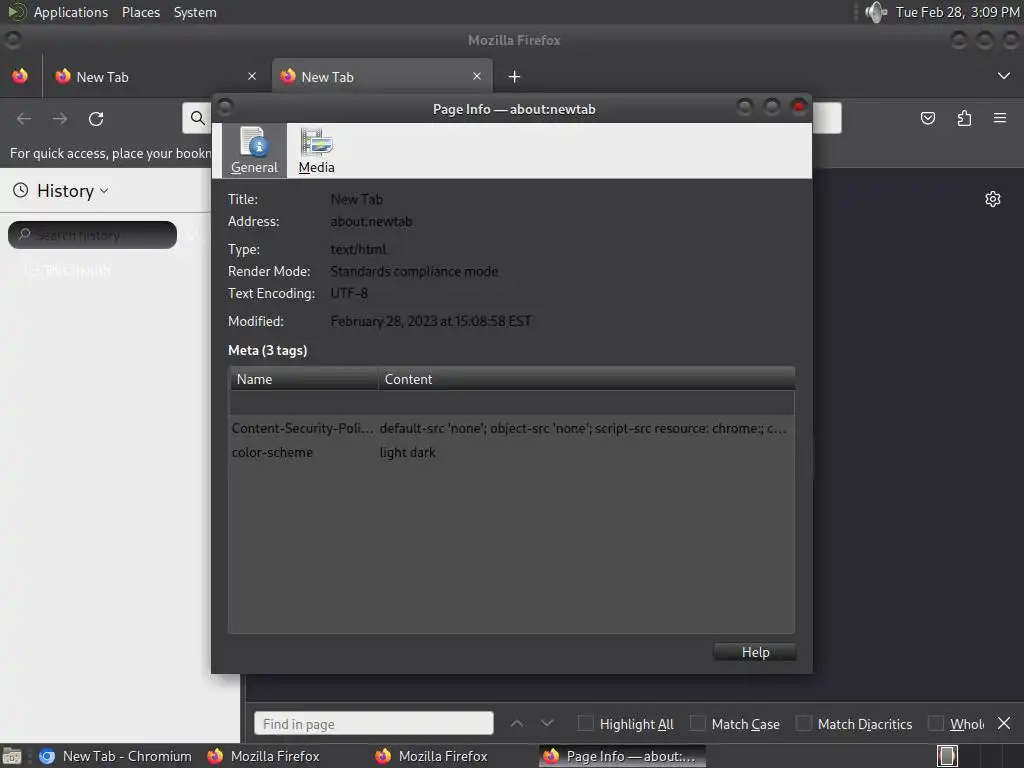Open the General tab in Page Info
Image resolution: width=1024 pixels, height=768 pixels.
(254, 151)
